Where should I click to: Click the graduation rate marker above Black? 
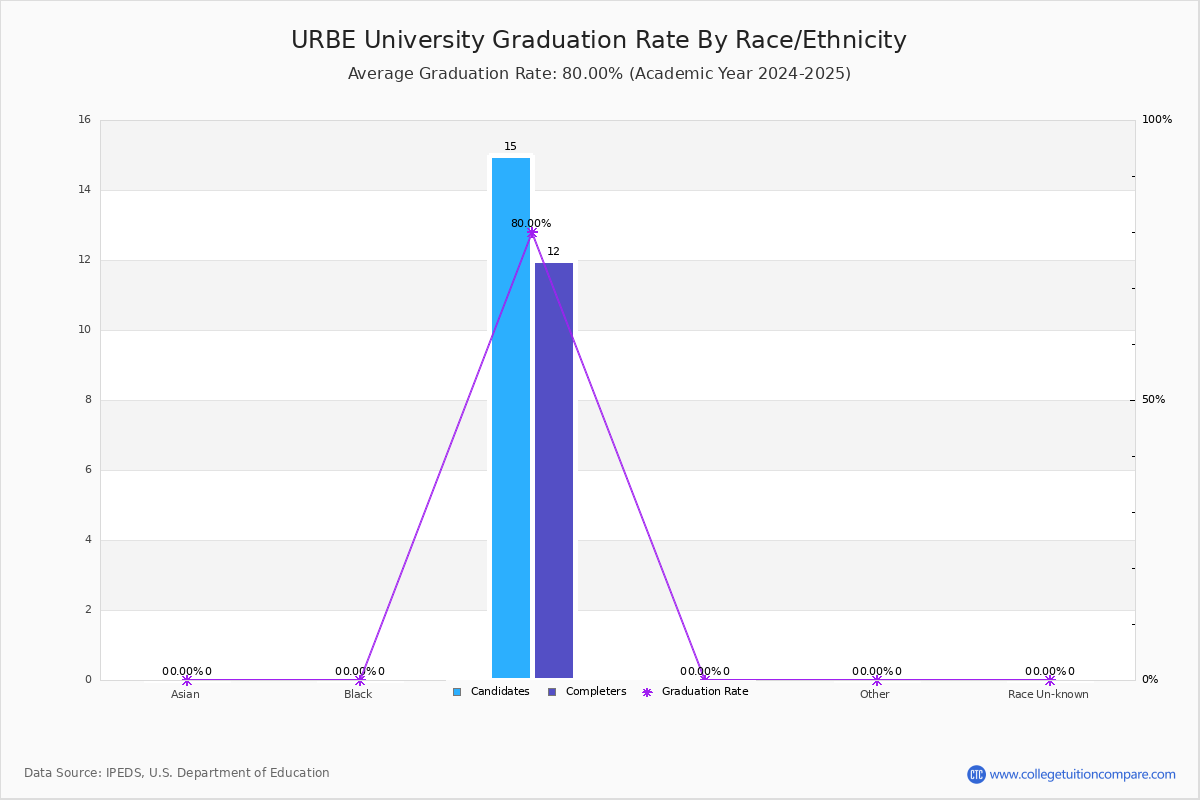(360, 680)
